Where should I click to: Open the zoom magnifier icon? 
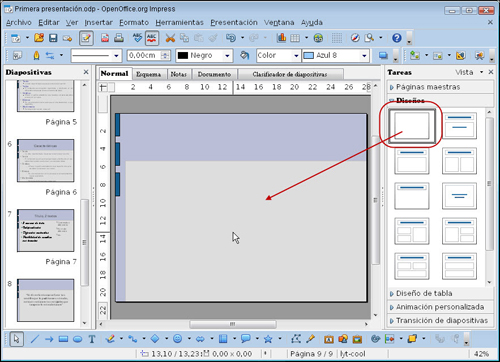coord(369,38)
